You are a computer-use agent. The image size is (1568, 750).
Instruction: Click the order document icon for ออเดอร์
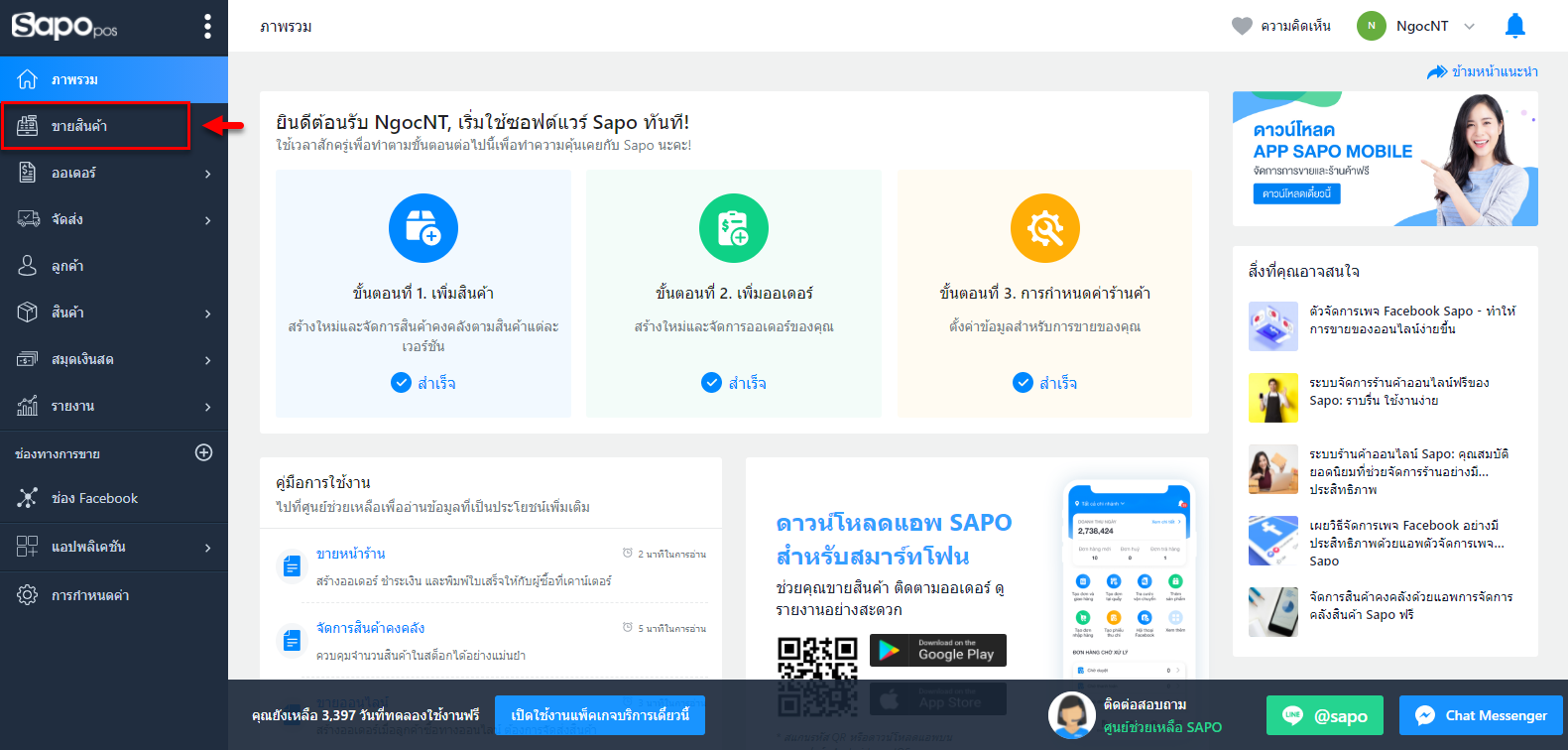click(x=28, y=173)
